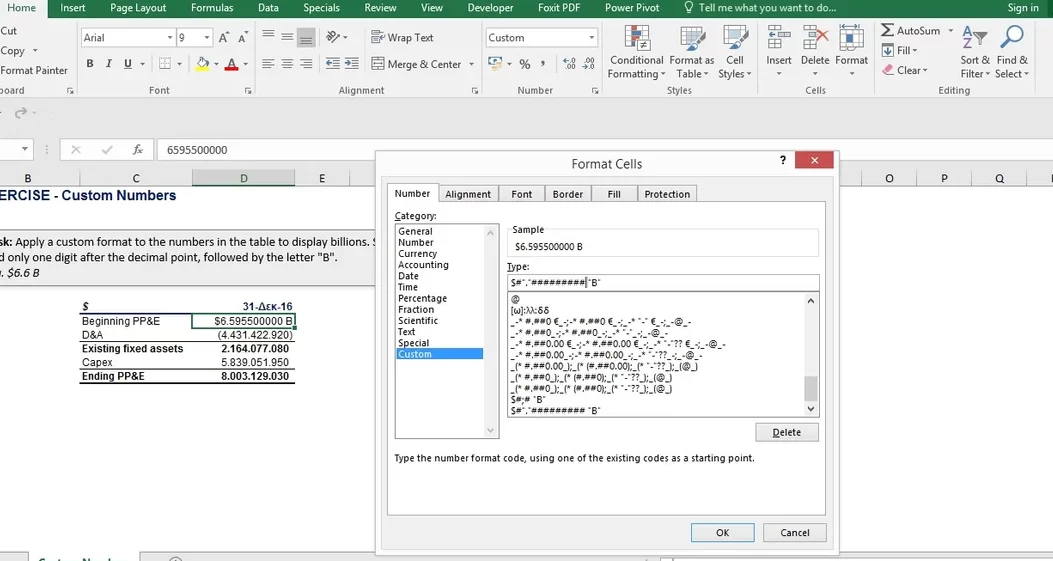Expand the font name dropdown
1053x561 pixels.
tap(169, 38)
